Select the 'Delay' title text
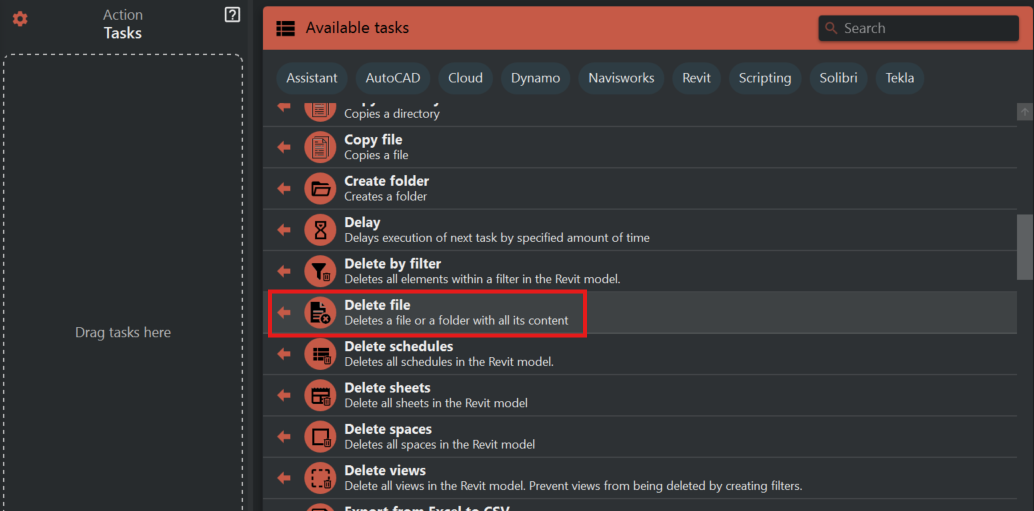 point(362,223)
